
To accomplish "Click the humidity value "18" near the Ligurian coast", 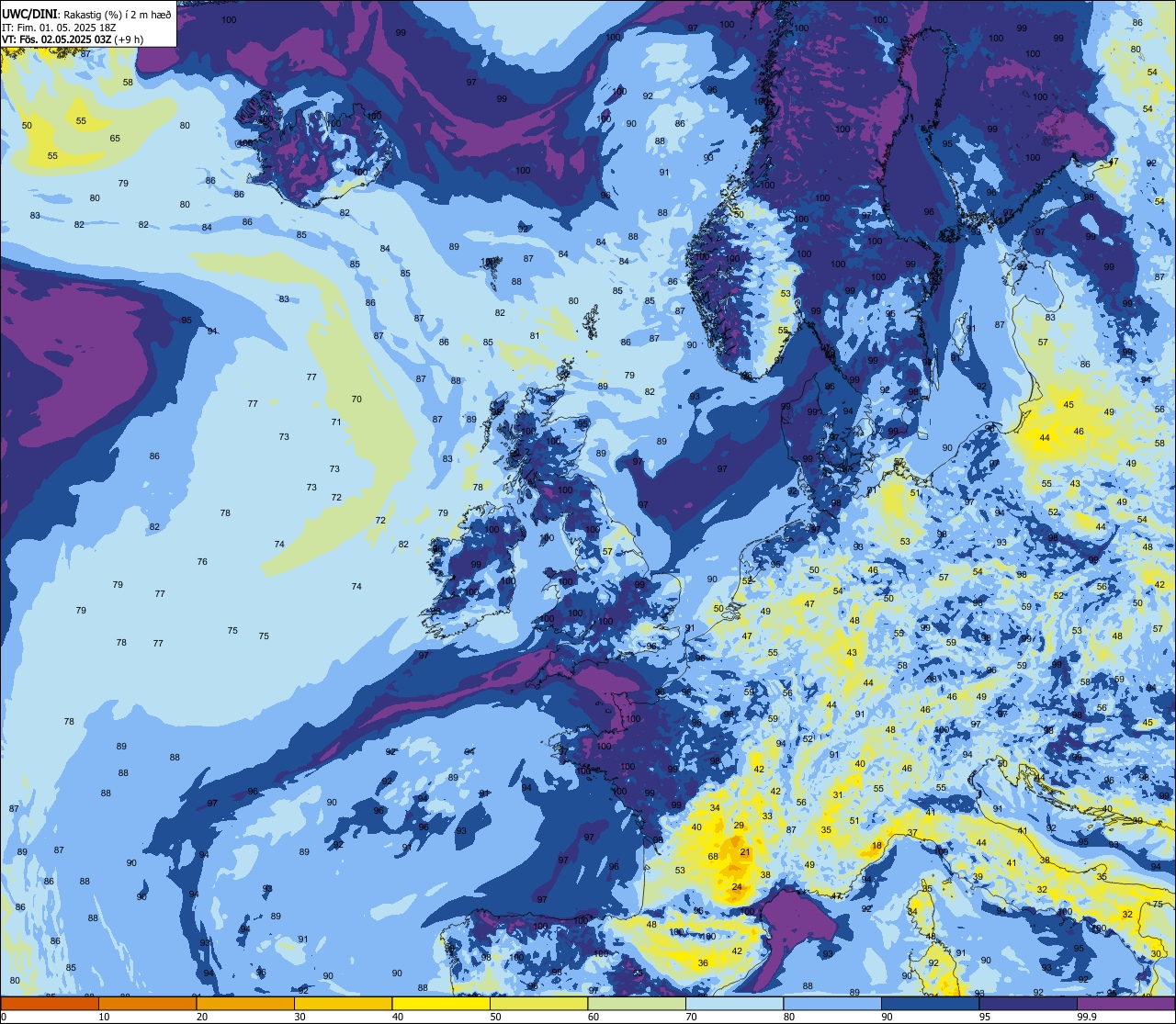I will click(877, 846).
